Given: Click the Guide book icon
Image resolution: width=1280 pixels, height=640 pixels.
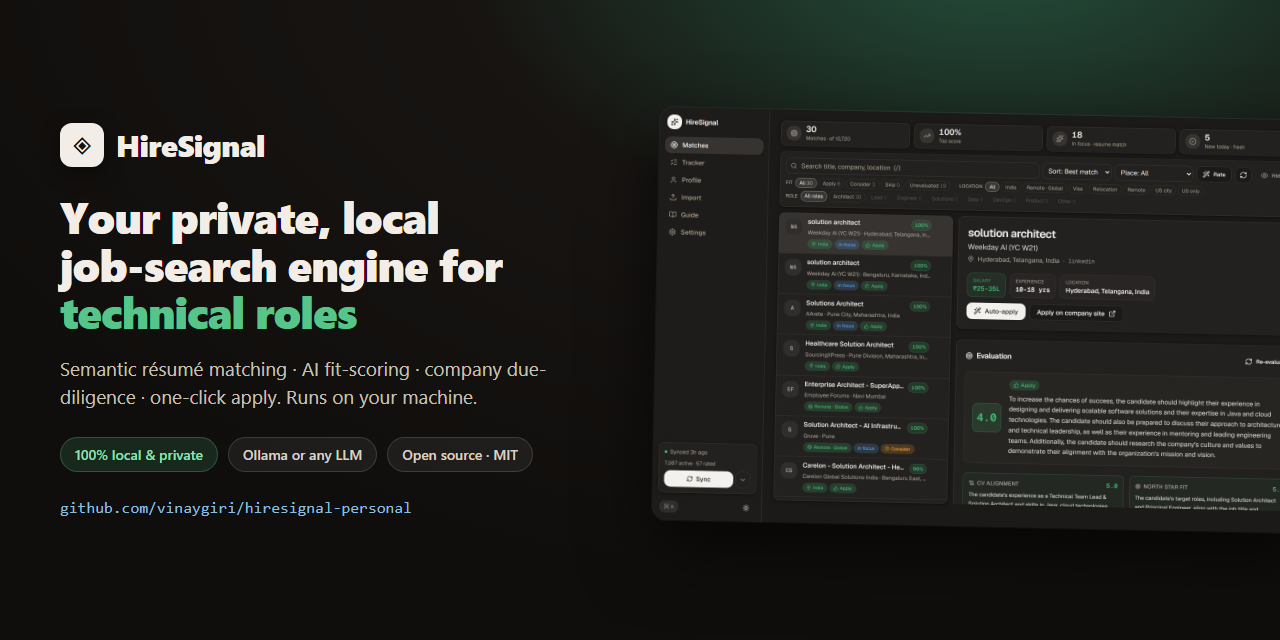Looking at the screenshot, I should [x=673, y=215].
